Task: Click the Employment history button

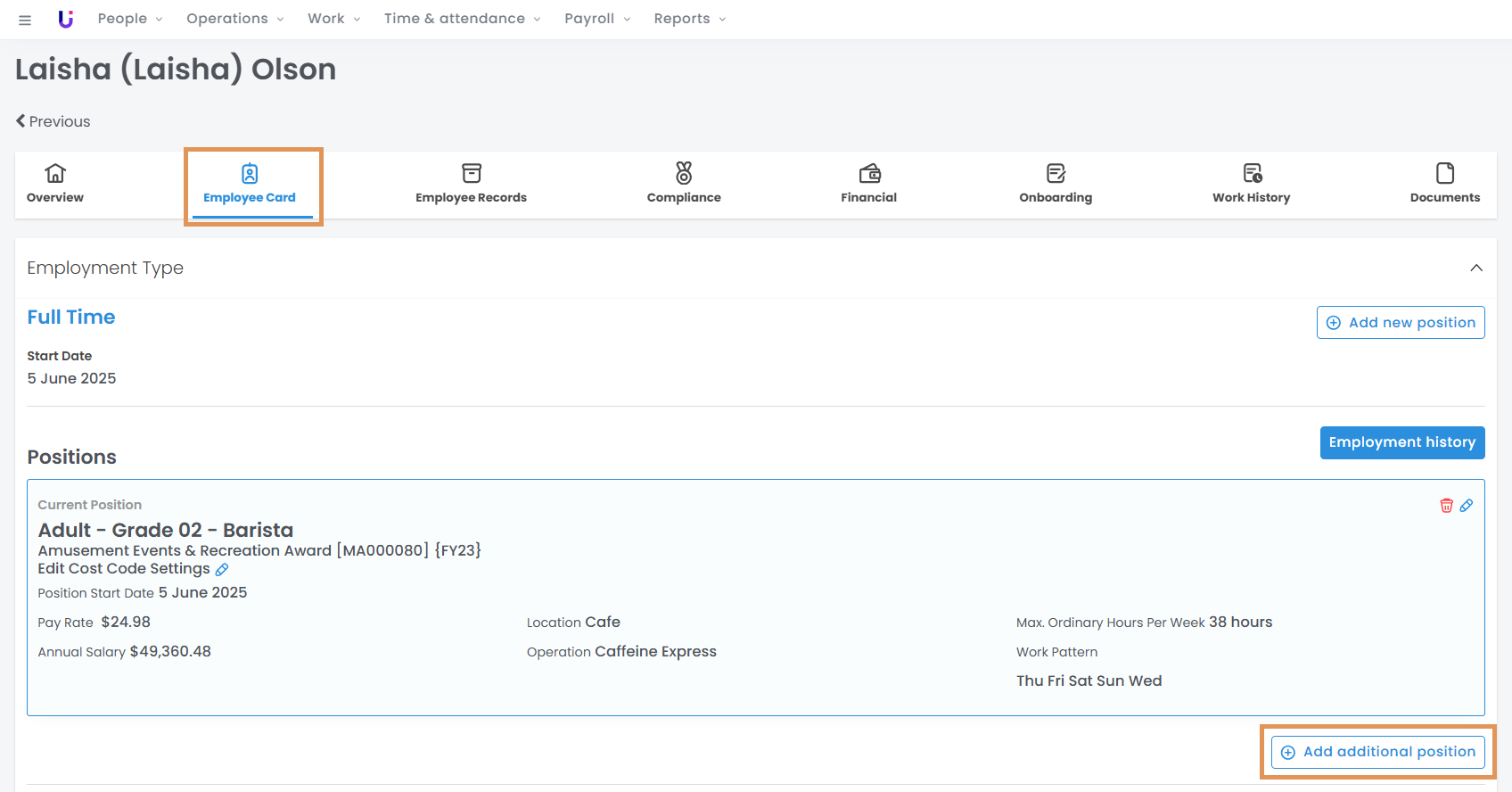Action: pos(1401,442)
